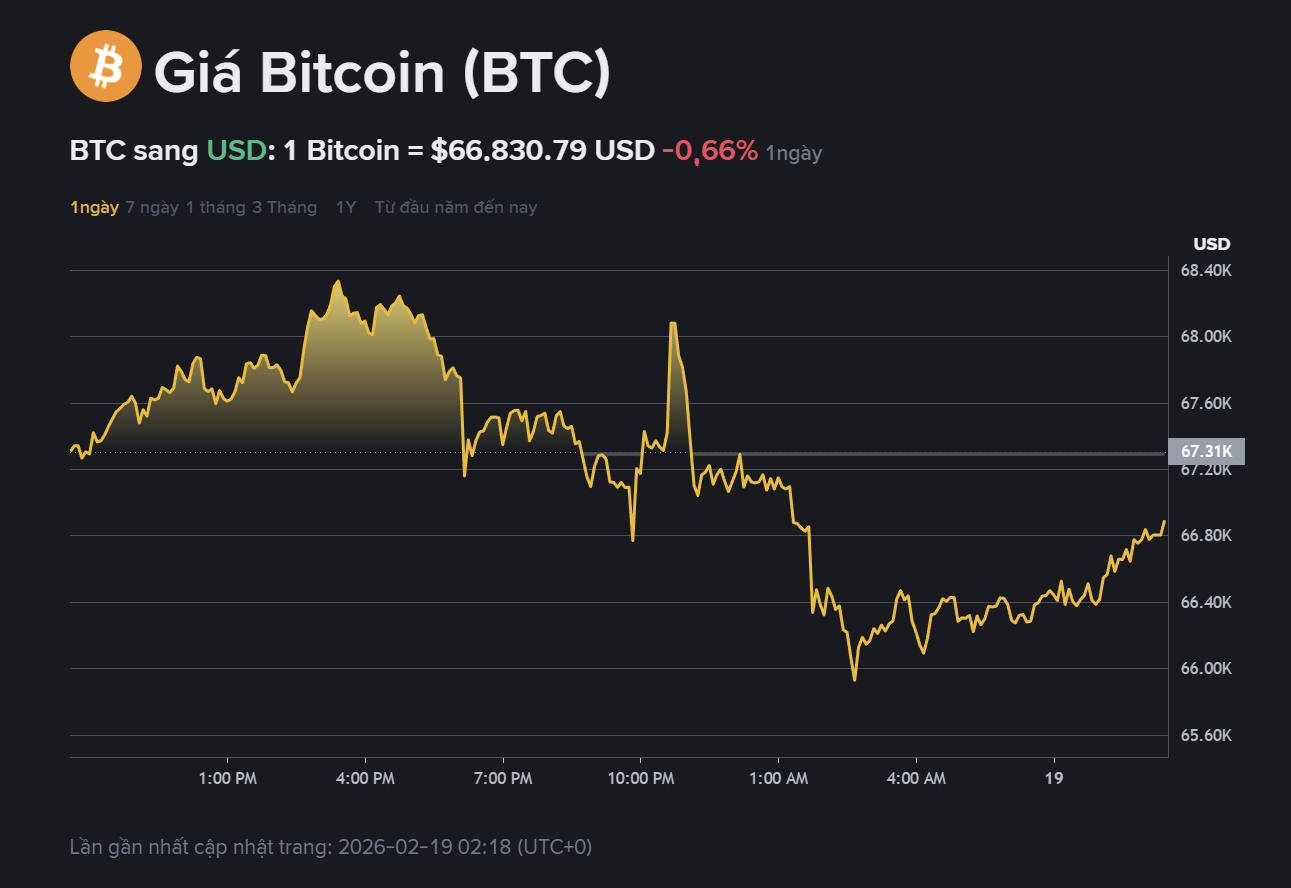This screenshot has width=1291, height=888.
Task: Click the Giá Bitcoin (BTC) heading
Action: pyautogui.click(x=381, y=72)
